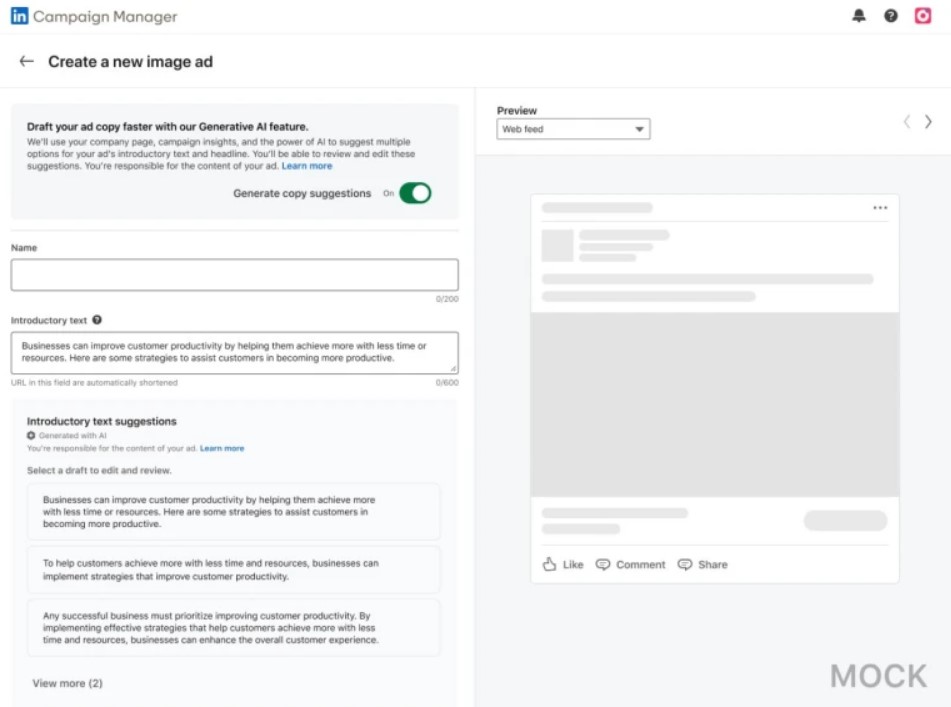Go back using the left arrow
This screenshot has height=707, width=951.
pyautogui.click(x=27, y=61)
